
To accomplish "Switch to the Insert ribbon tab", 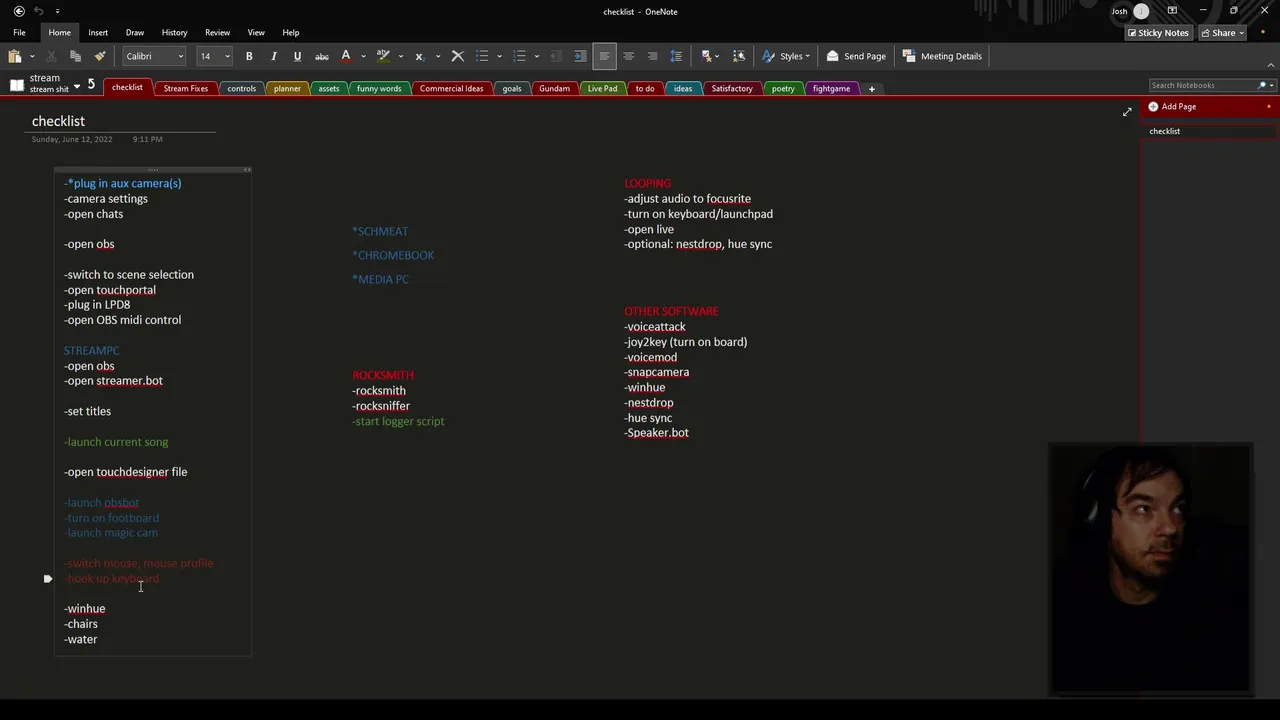I will (x=98, y=33).
